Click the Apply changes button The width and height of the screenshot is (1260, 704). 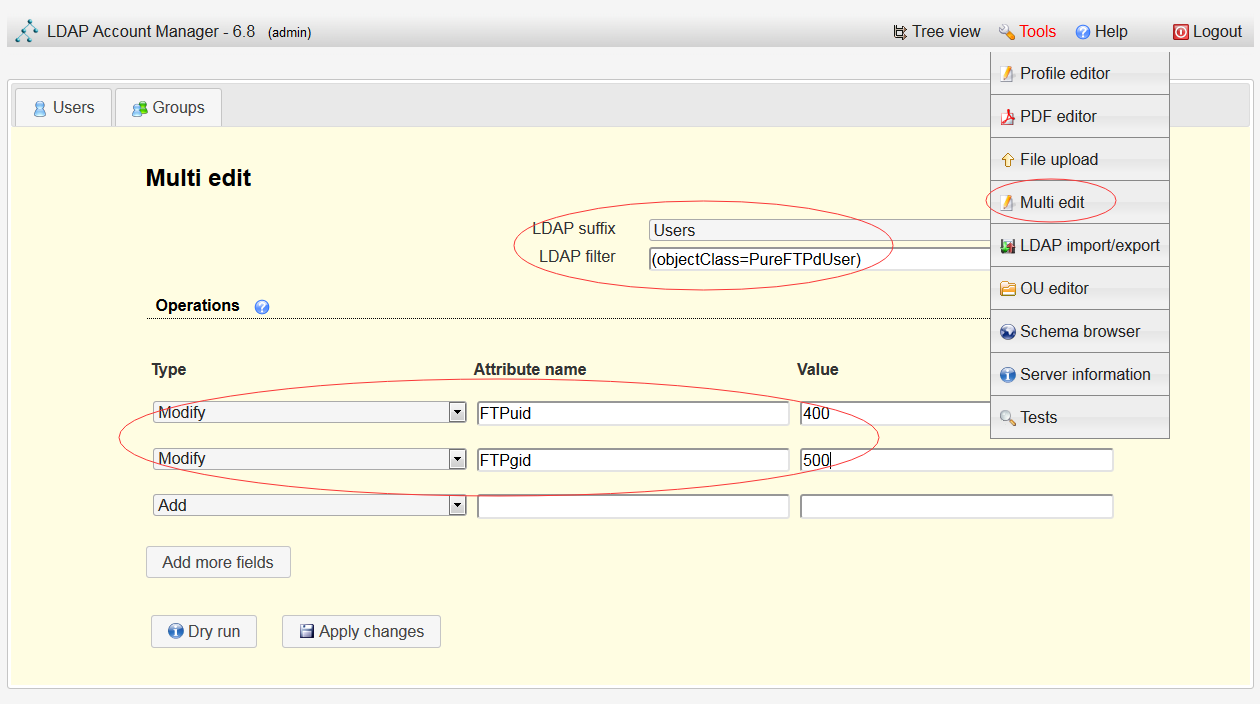click(x=361, y=632)
